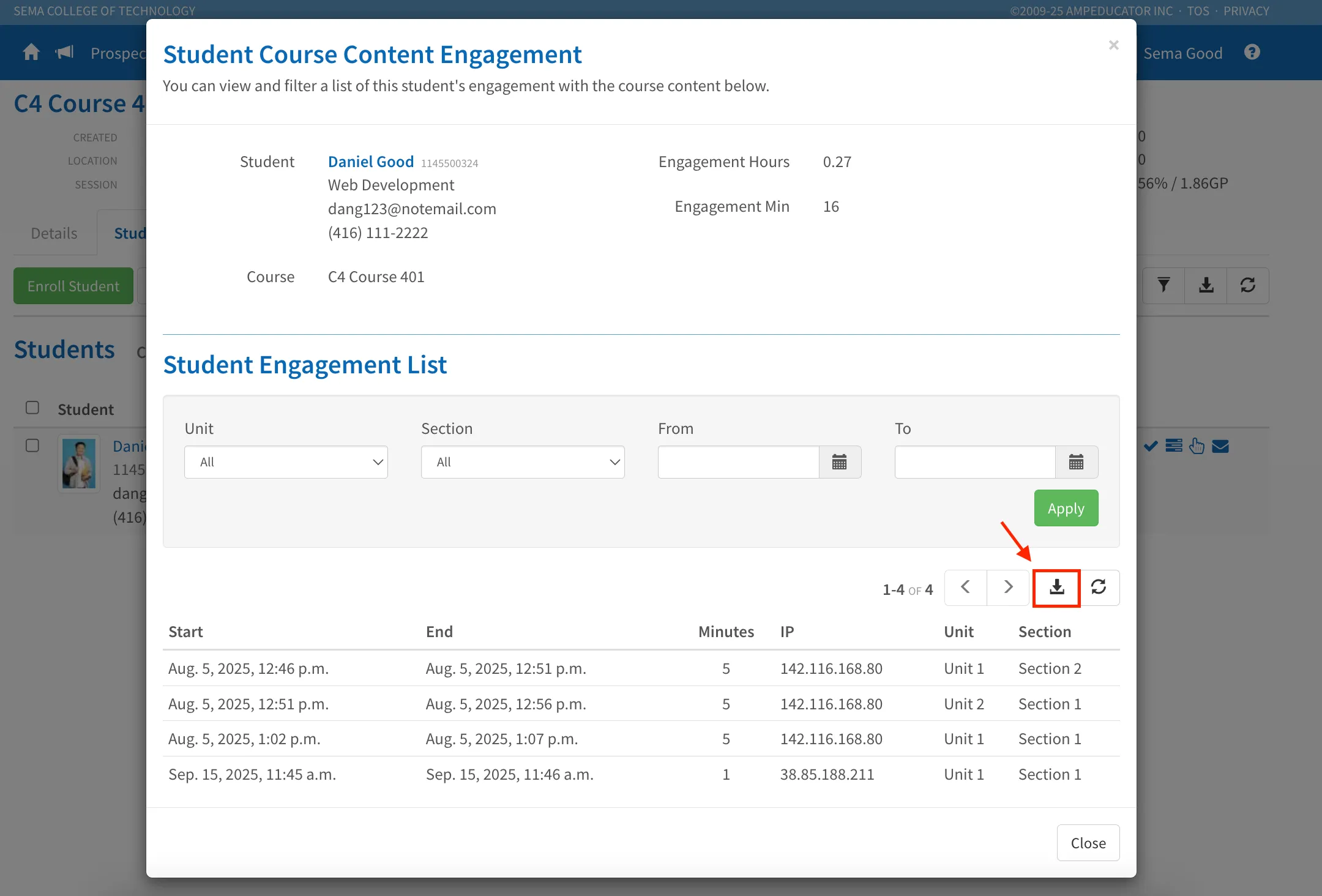Download the student engagement list
This screenshot has width=1322, height=896.
click(1056, 588)
